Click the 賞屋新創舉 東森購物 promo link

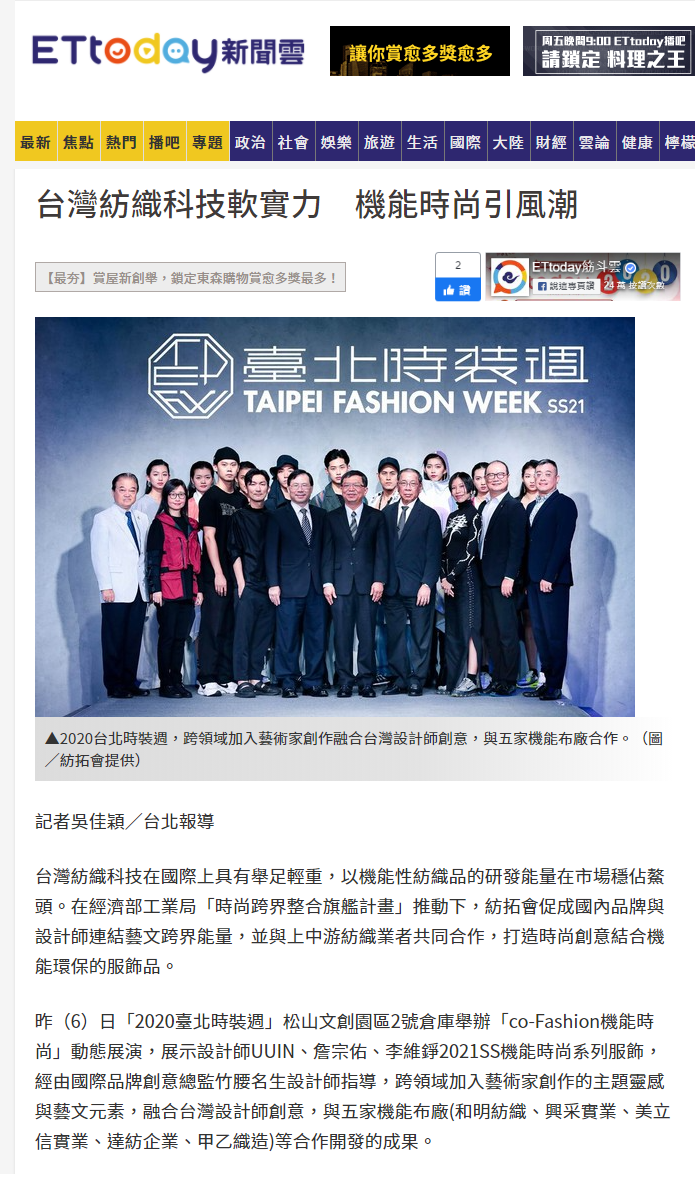tap(190, 278)
